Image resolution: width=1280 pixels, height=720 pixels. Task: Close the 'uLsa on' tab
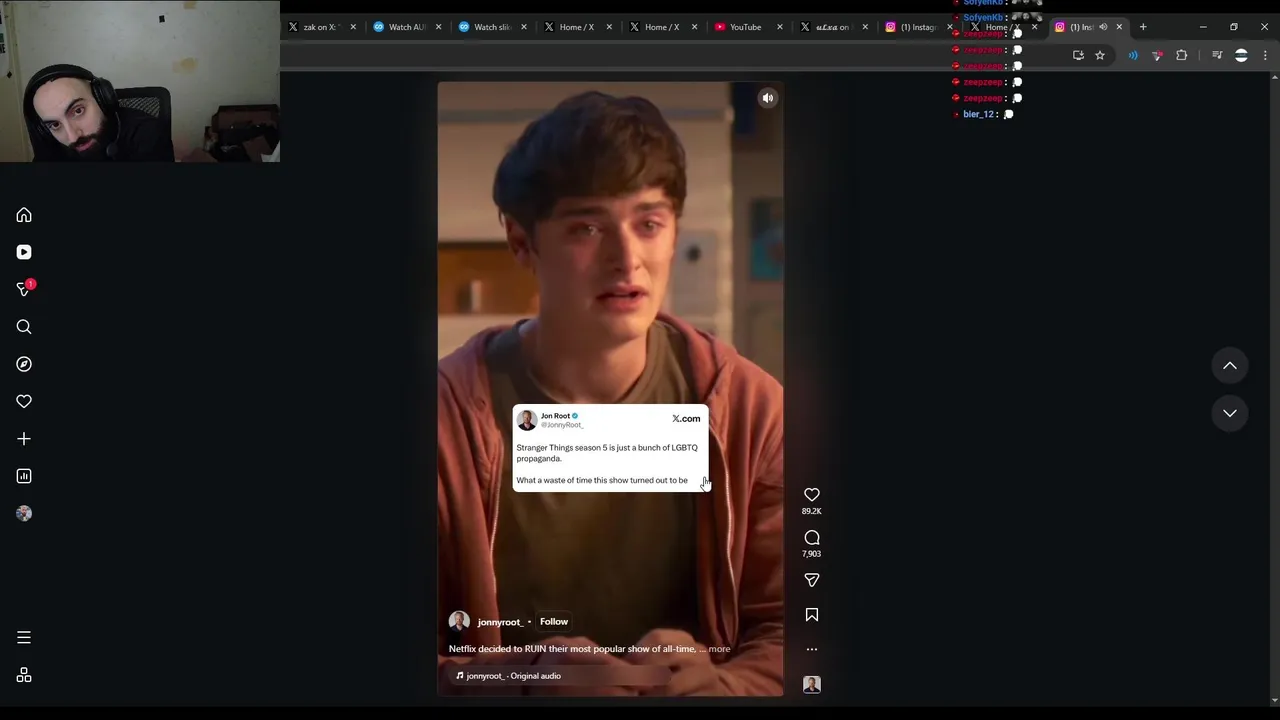coord(865,27)
